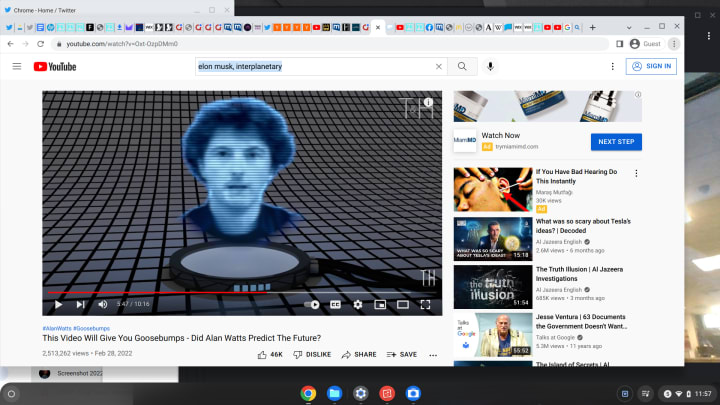Open menu for Bad Hearing video

click(x=636, y=173)
